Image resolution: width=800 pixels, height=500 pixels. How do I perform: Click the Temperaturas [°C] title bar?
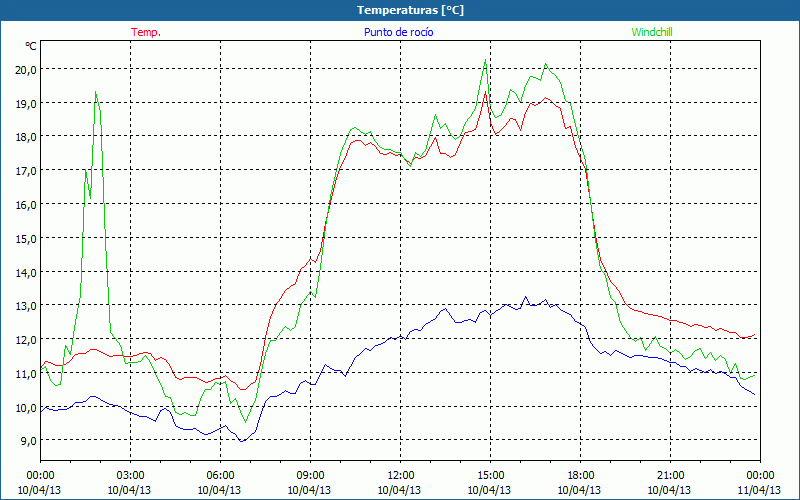400,10
